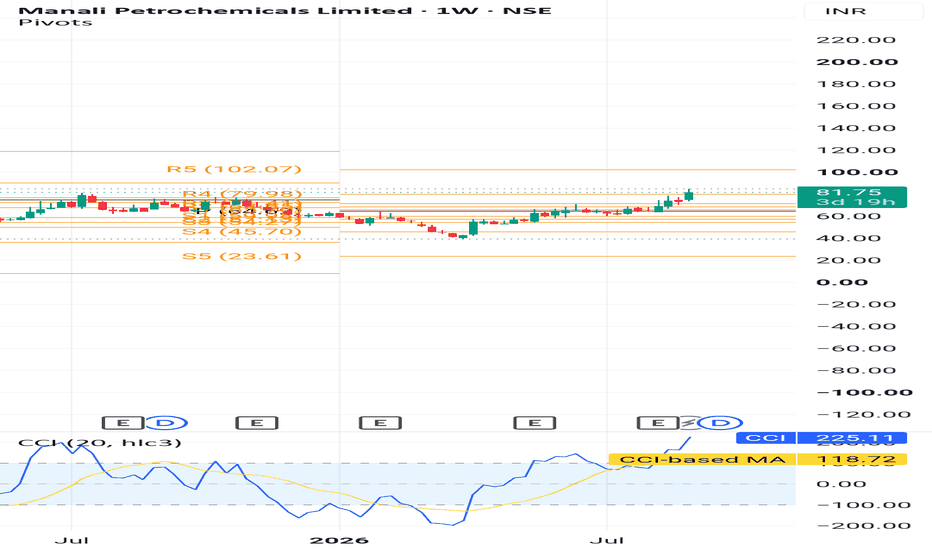Click the green 81.75 current price label
Screen dimensions: 932x550
[x=852, y=197]
